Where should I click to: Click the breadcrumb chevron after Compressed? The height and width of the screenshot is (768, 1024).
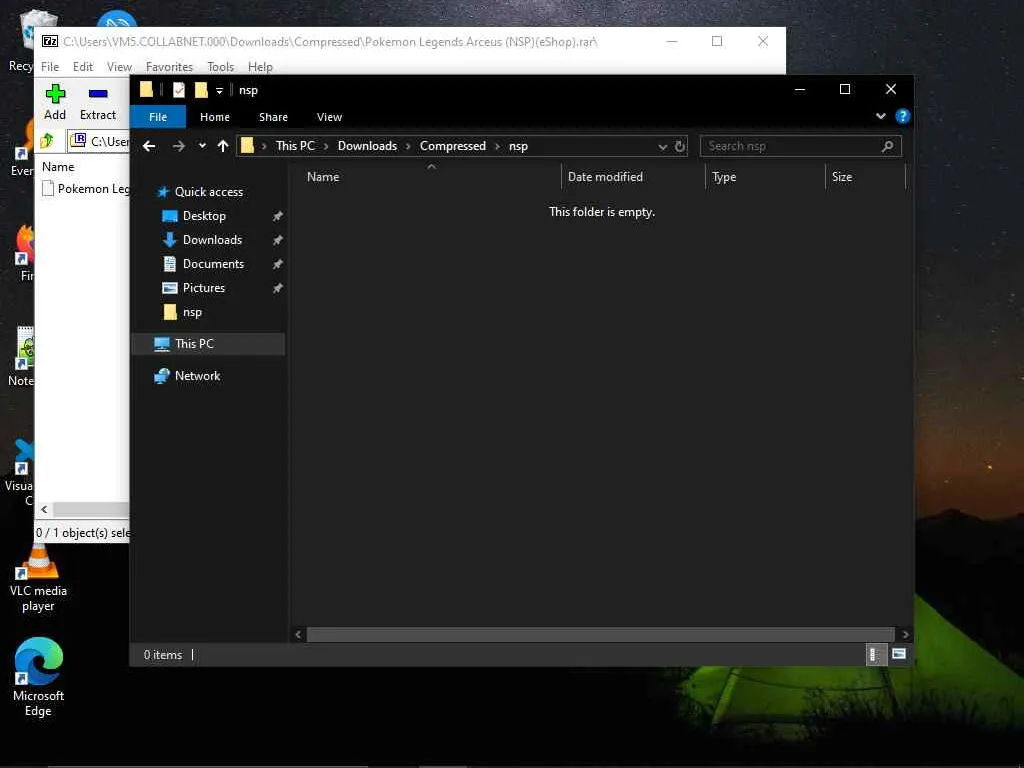coord(498,146)
